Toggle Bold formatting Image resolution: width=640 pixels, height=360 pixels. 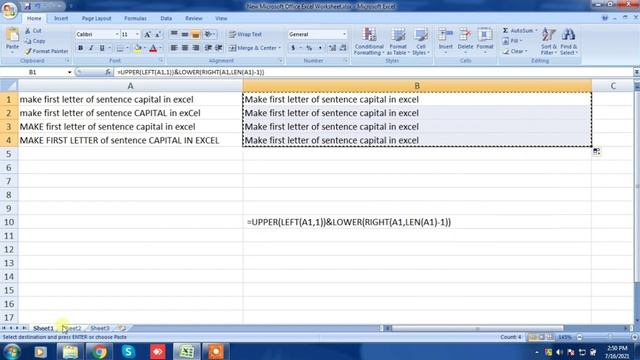tap(80, 48)
